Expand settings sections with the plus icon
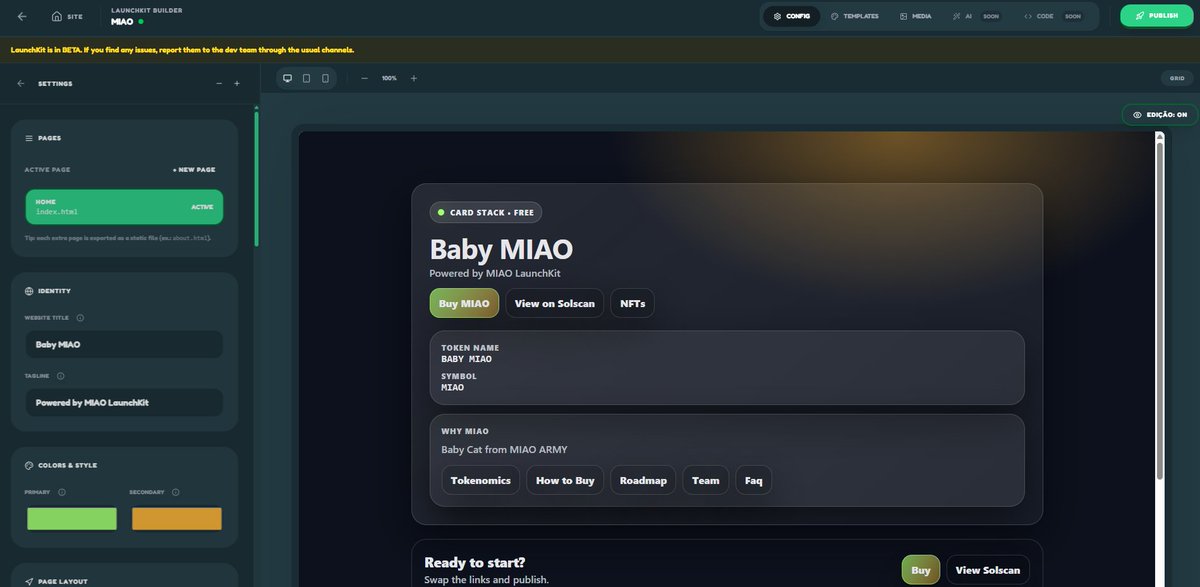Screen dimensions: 1200x587 [x=237, y=84]
